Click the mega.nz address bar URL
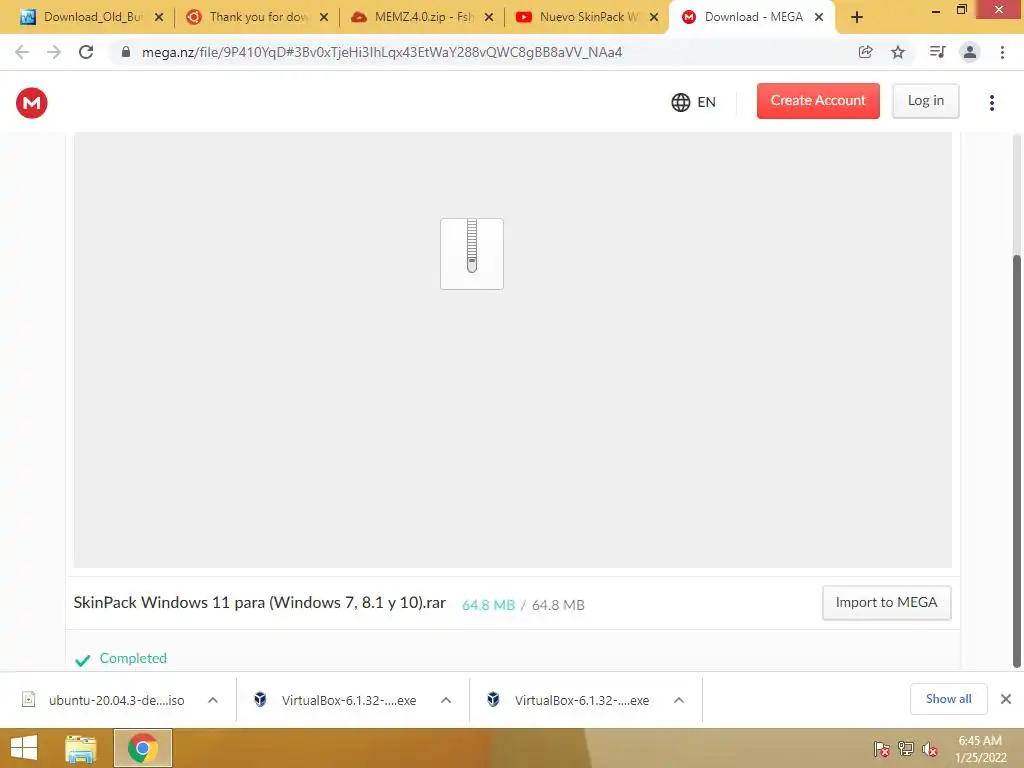This screenshot has height=768, width=1024. [x=382, y=52]
